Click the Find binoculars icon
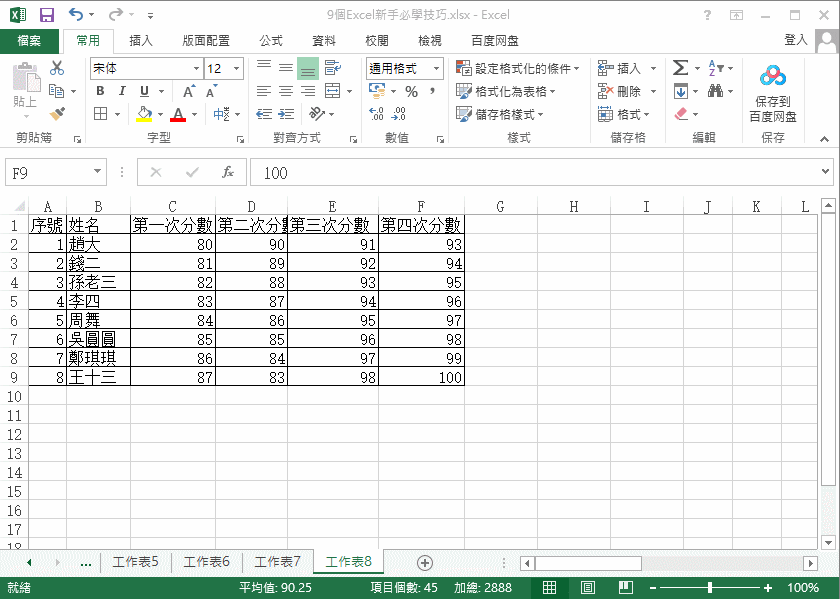 pos(715,91)
